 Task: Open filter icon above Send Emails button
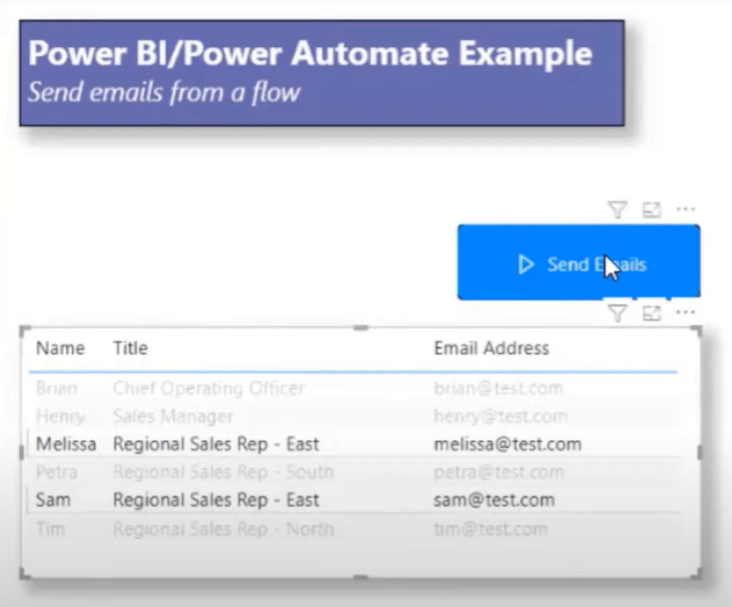pos(617,210)
